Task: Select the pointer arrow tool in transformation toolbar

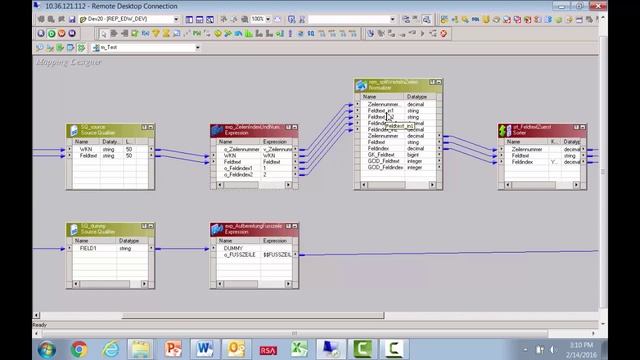Action: coord(104,34)
